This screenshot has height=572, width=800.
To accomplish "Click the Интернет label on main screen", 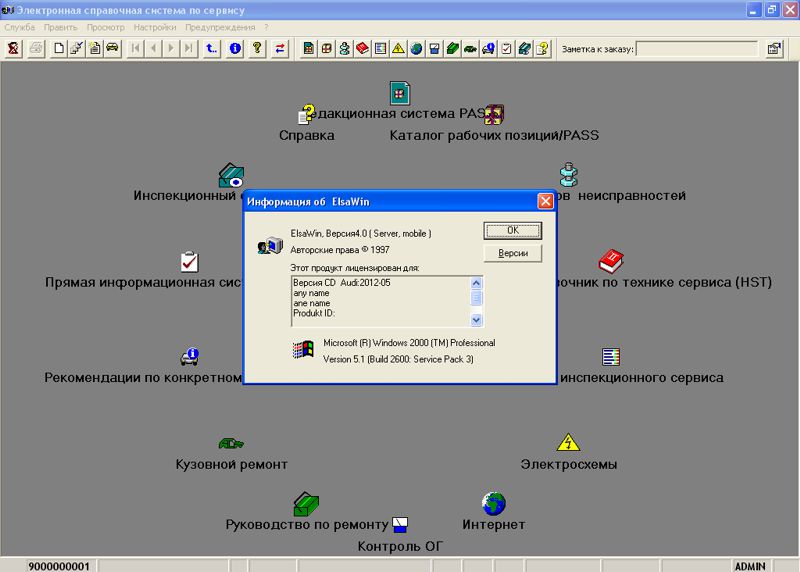I will (x=493, y=524).
